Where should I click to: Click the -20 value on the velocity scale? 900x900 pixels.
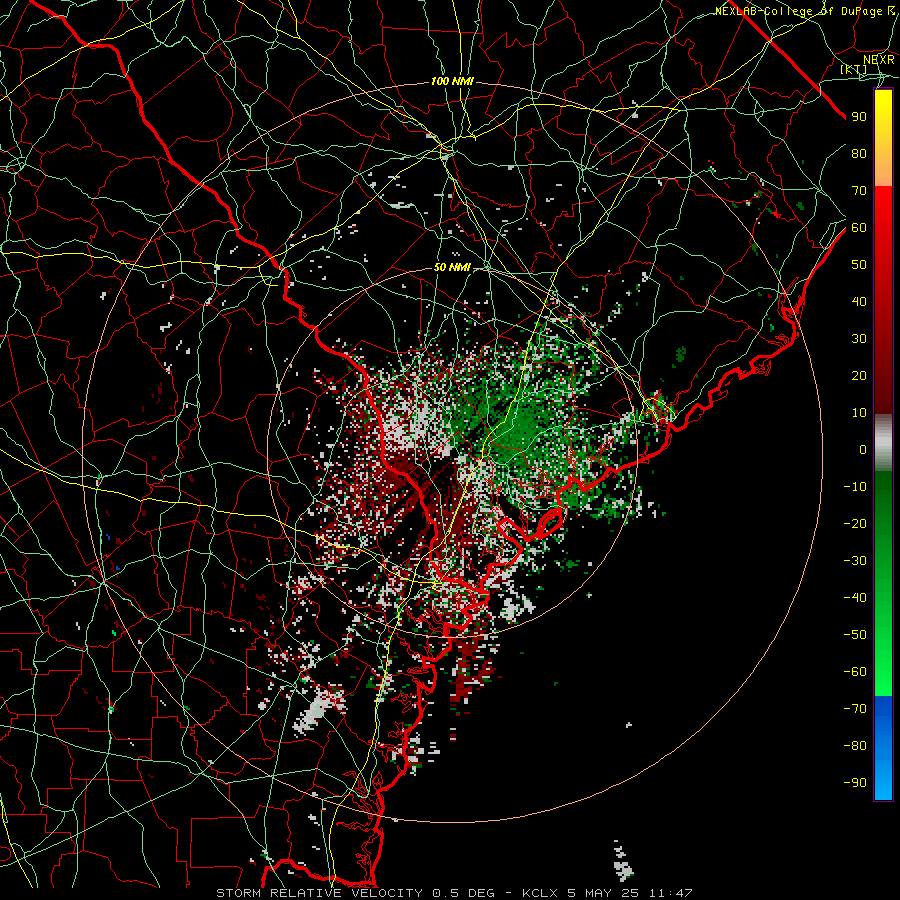(855, 524)
